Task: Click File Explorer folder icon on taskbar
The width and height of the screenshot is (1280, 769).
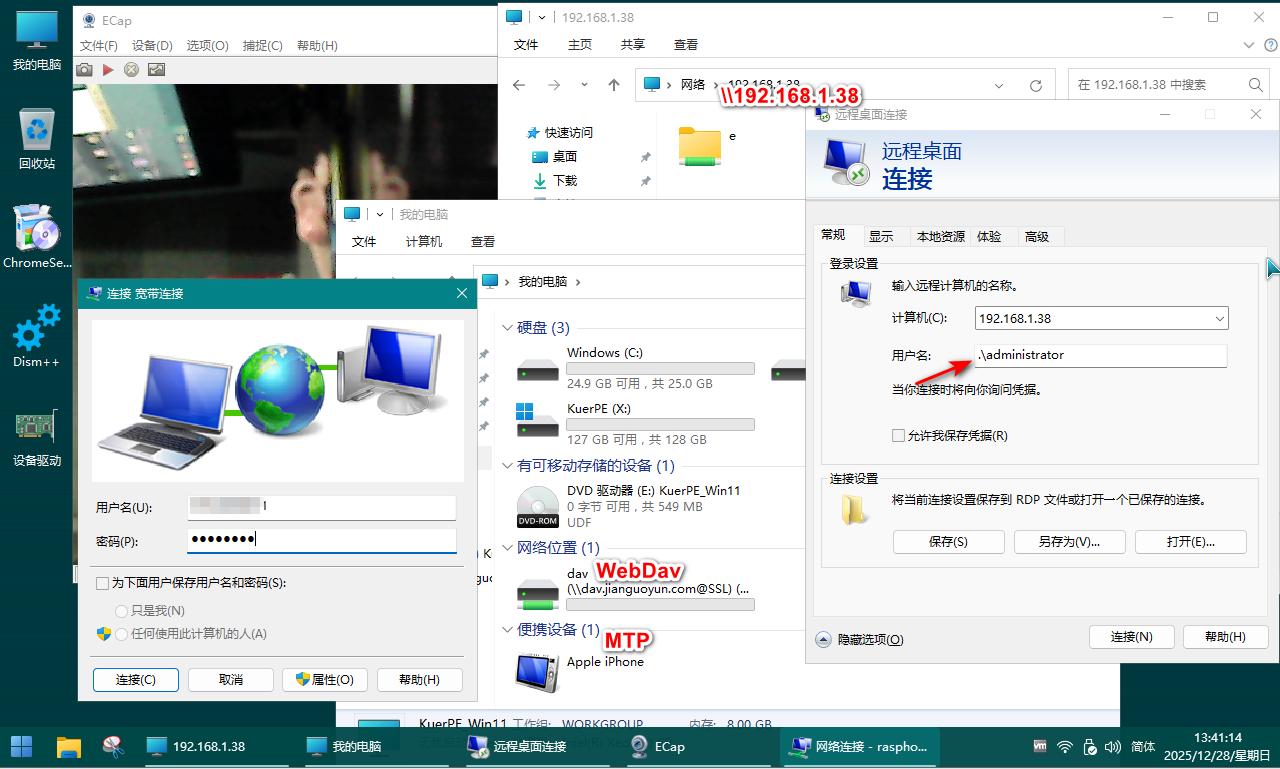Action: click(68, 746)
